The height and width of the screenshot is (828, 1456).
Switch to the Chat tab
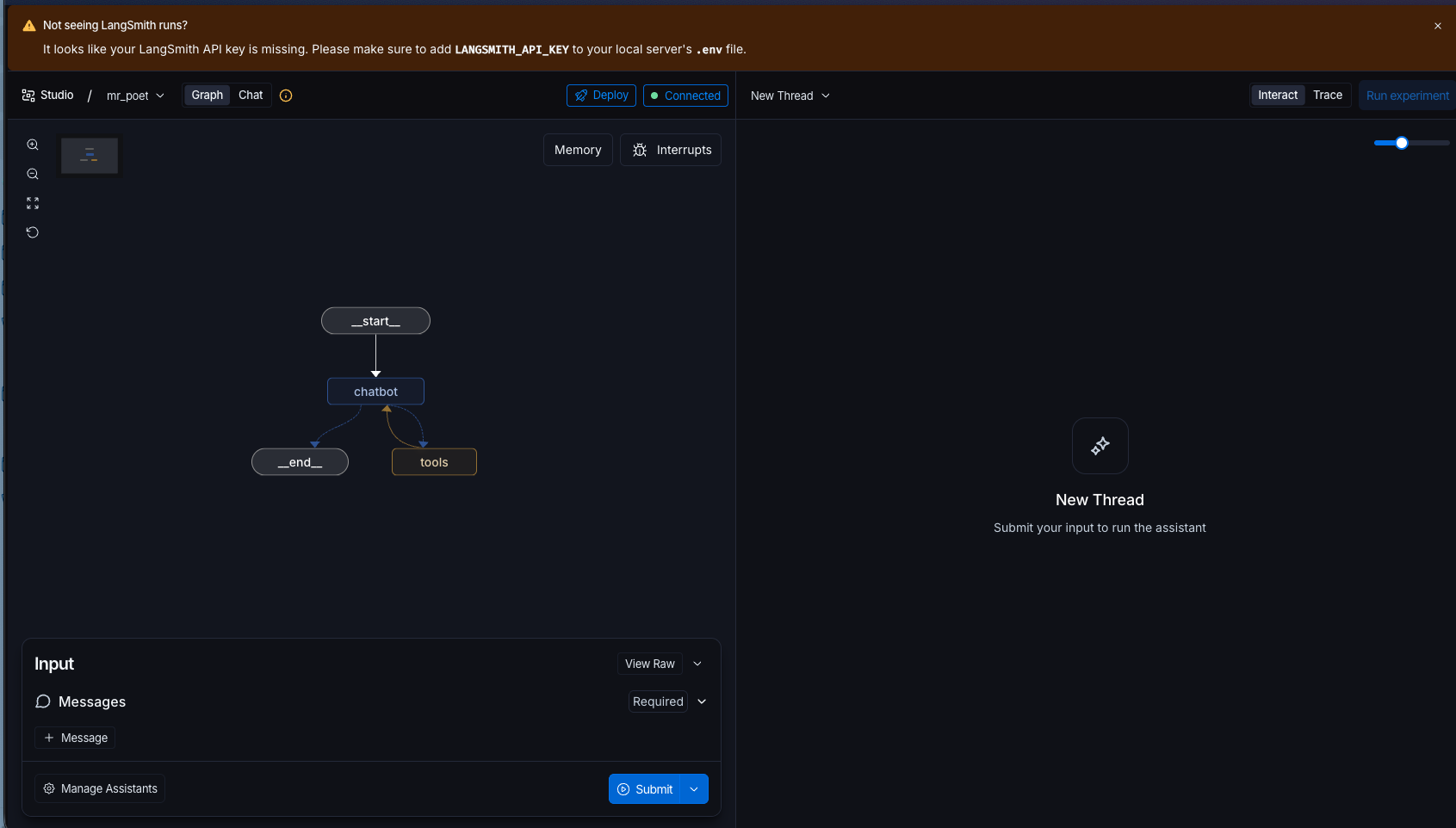(251, 96)
